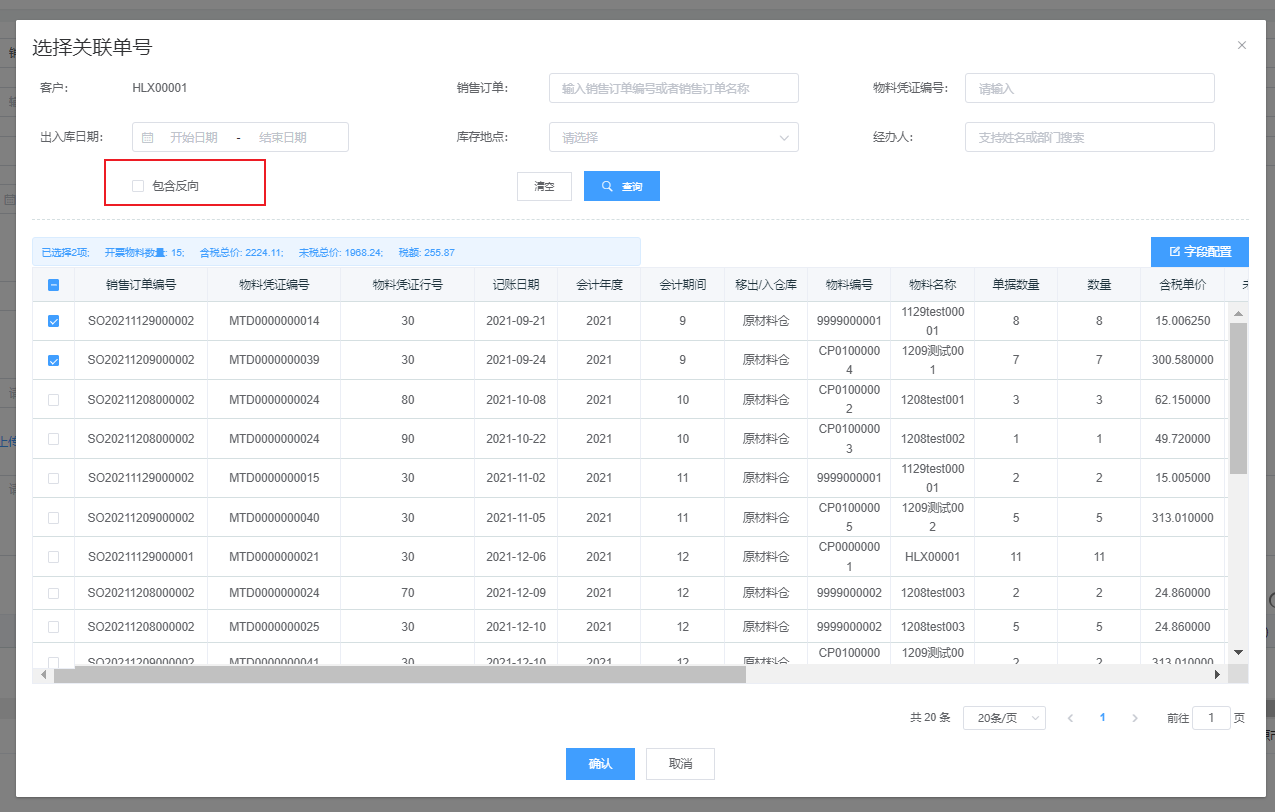
Task: Uncheck row with voucher MTD0000000014
Action: pos(54,321)
